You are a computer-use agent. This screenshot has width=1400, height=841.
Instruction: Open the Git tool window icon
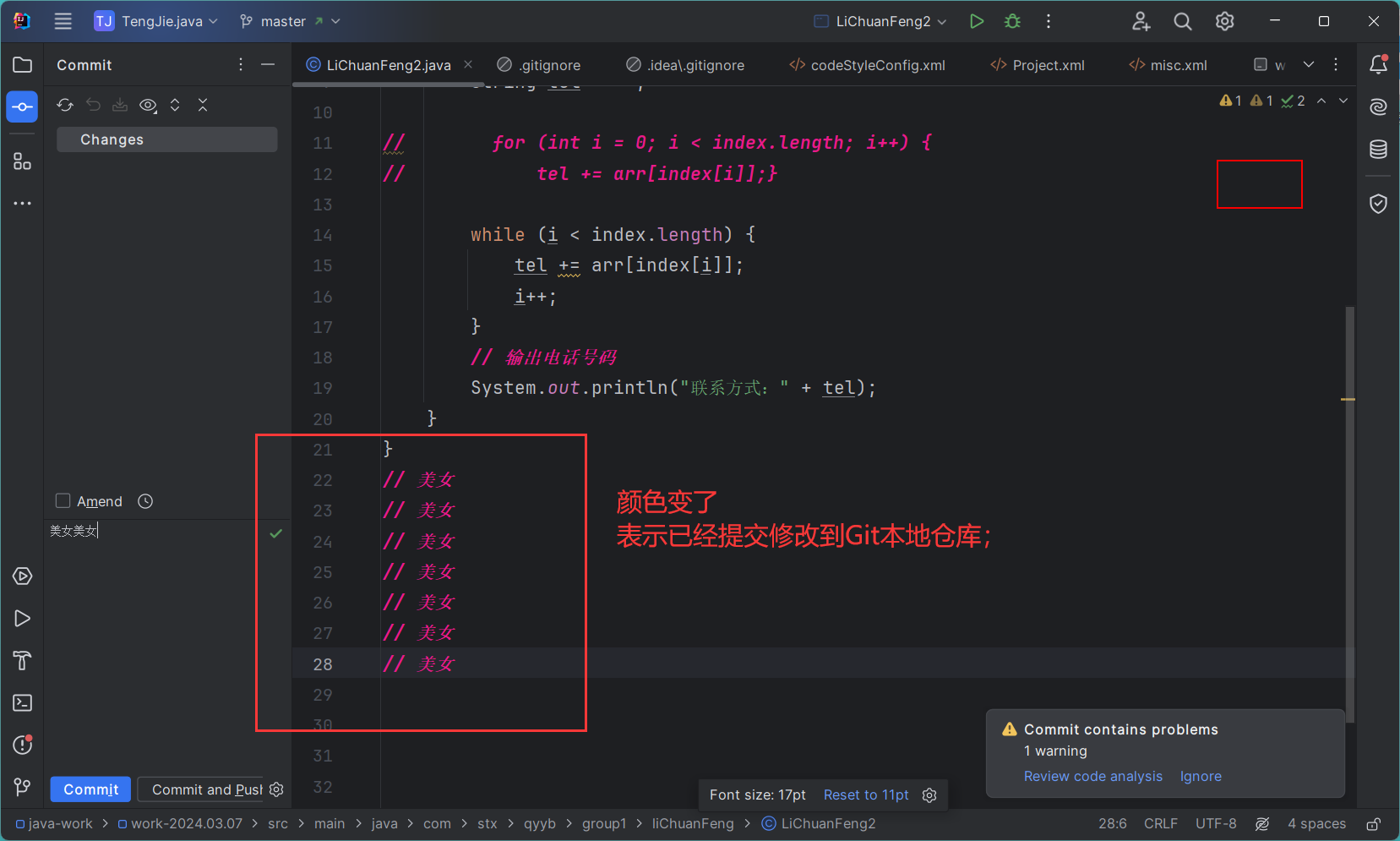23,787
